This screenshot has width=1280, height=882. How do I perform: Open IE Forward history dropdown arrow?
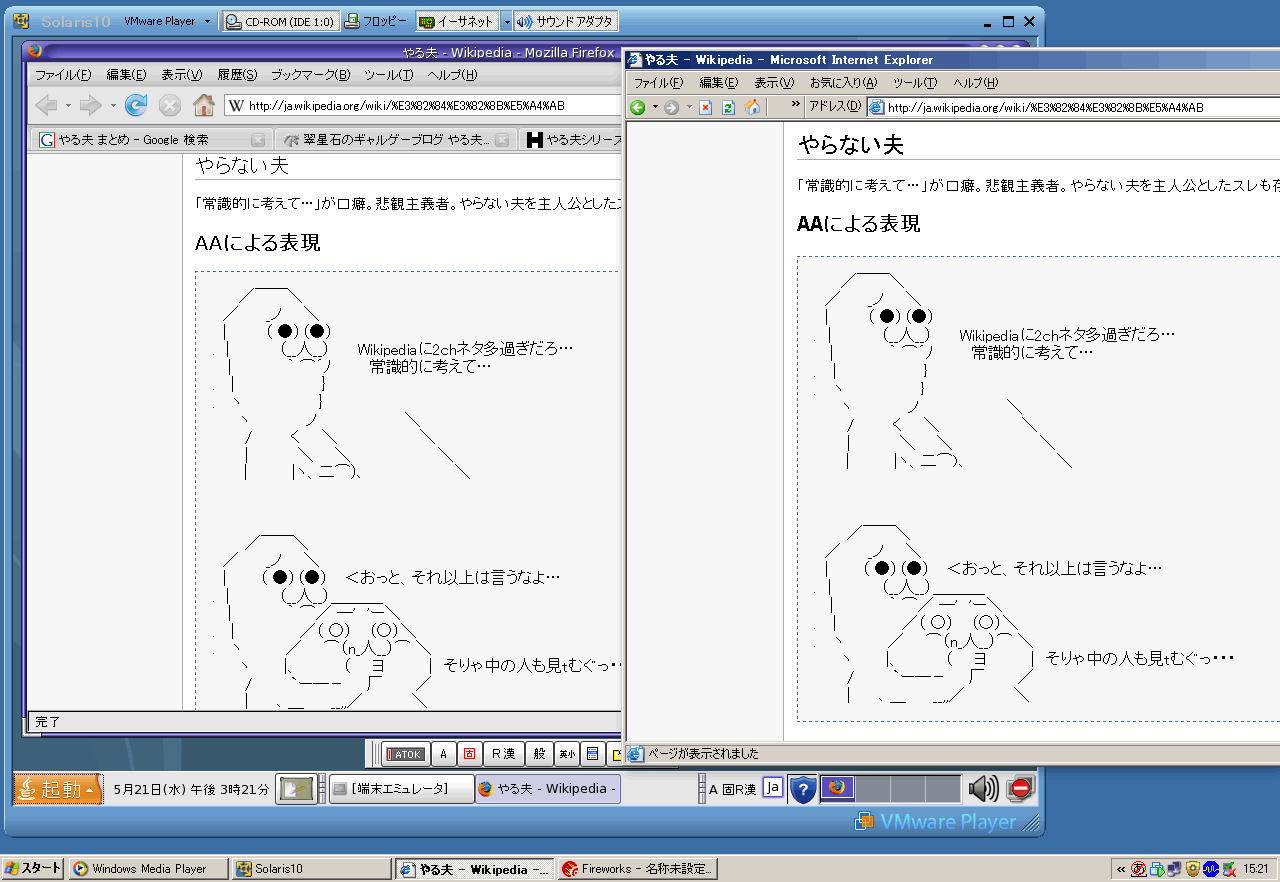pos(689,107)
